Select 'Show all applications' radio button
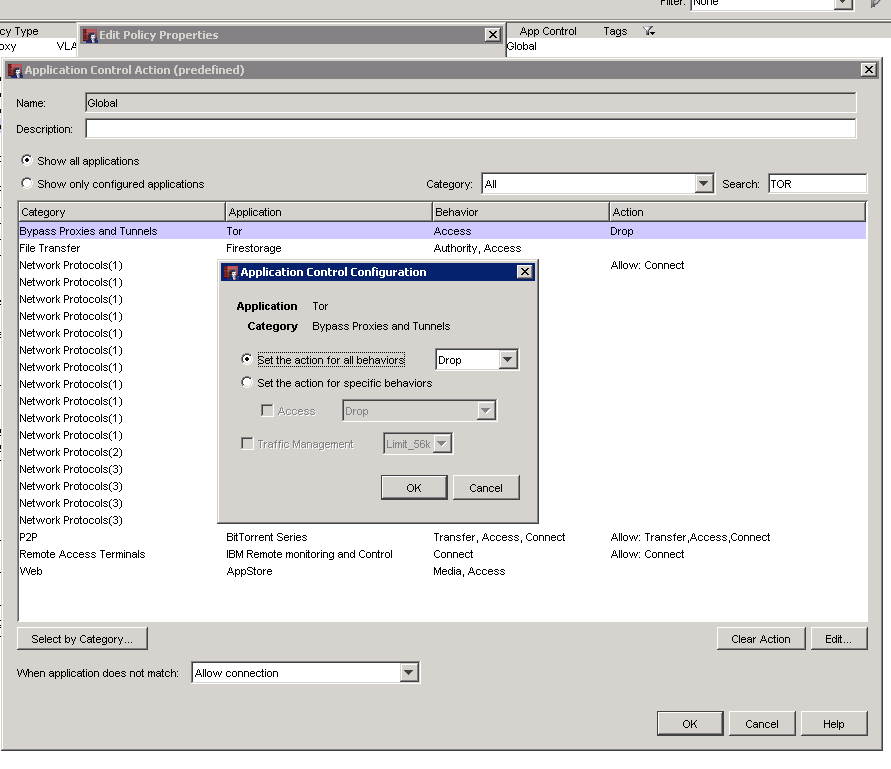This screenshot has width=891, height=769. click(27, 161)
